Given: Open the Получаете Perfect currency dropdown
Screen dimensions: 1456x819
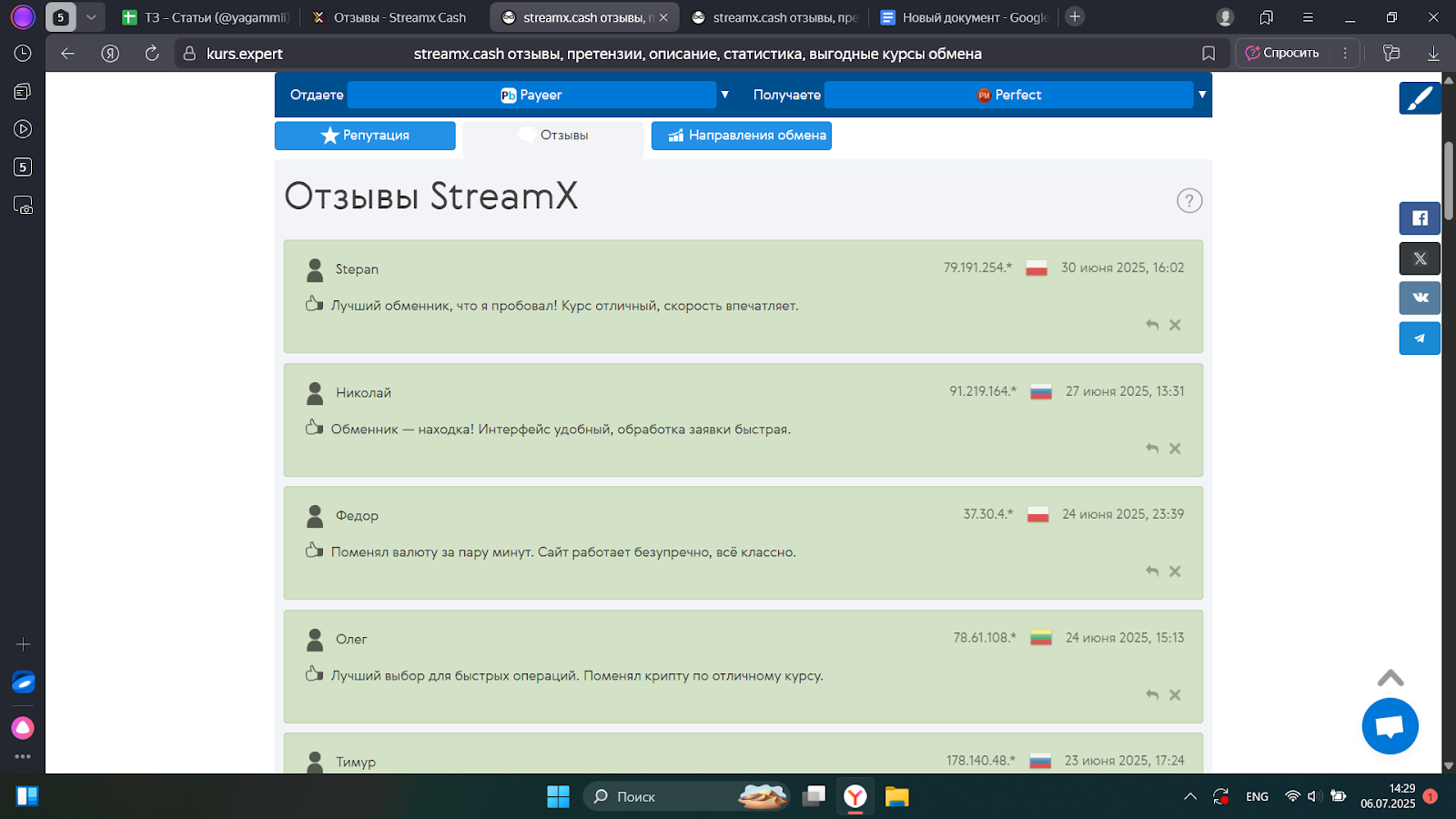Looking at the screenshot, I should [1008, 95].
